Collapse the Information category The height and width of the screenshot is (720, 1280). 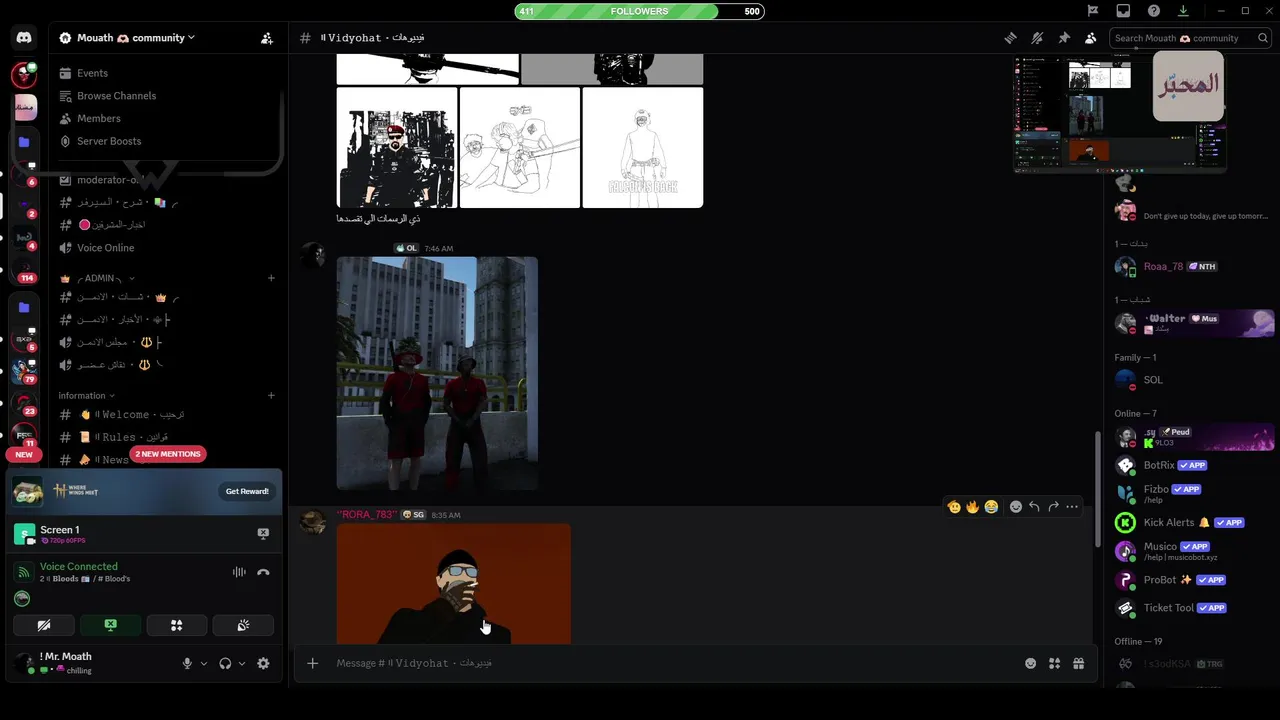(86, 395)
